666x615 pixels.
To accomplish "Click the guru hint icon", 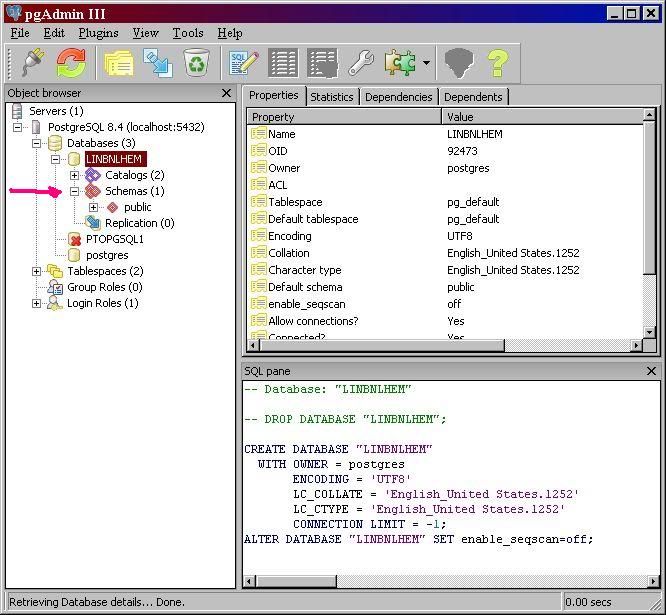I will click(x=458, y=63).
